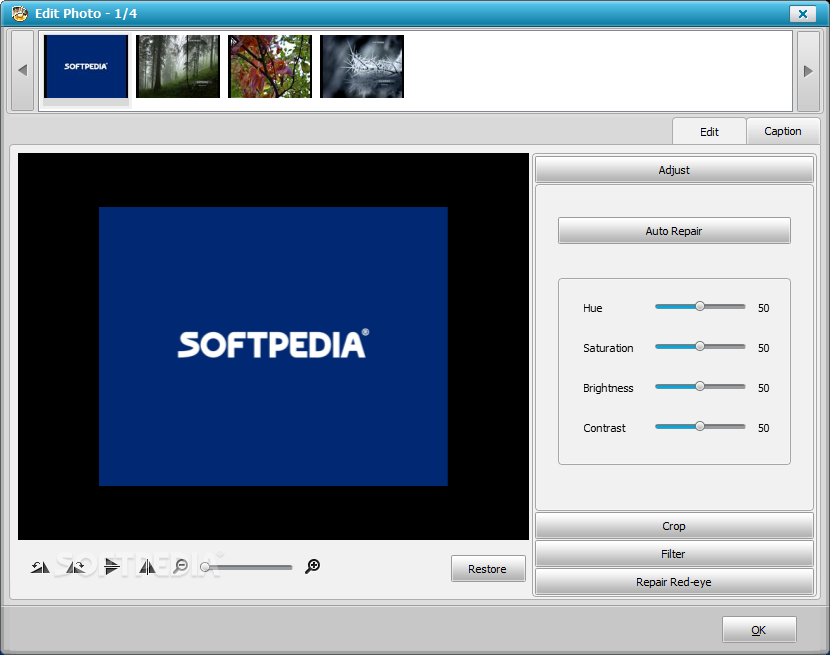The image size is (830, 655).
Task: Select the foggy forest thumbnail
Action: 178,67
